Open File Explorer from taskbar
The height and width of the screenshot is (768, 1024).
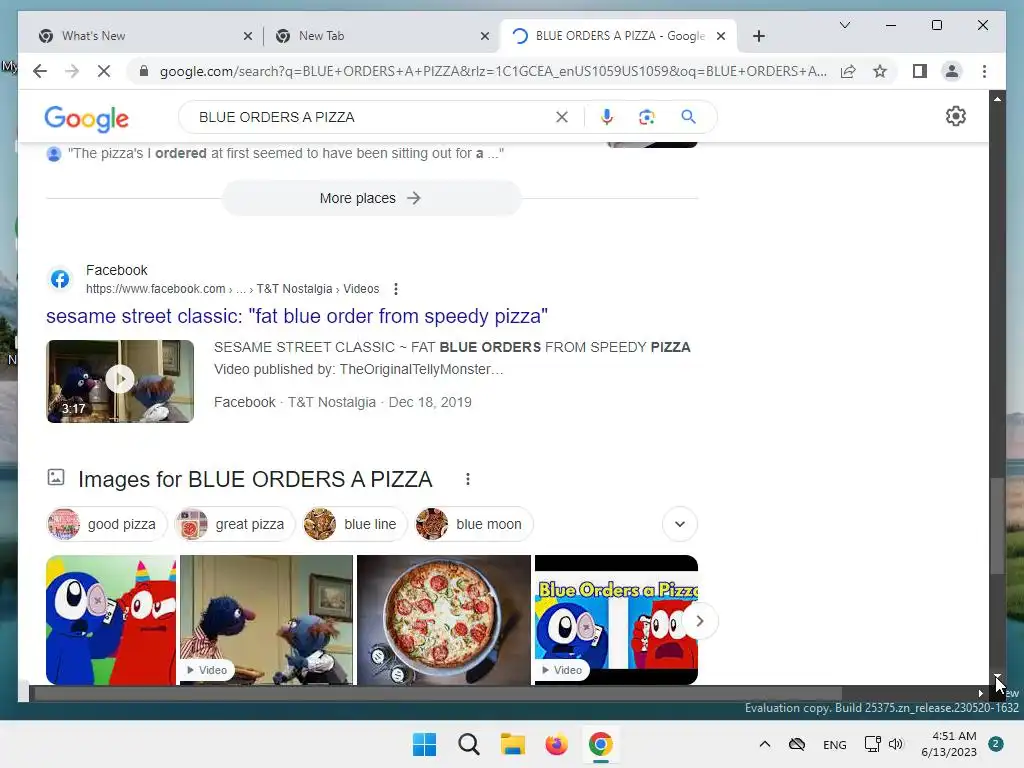click(x=513, y=744)
